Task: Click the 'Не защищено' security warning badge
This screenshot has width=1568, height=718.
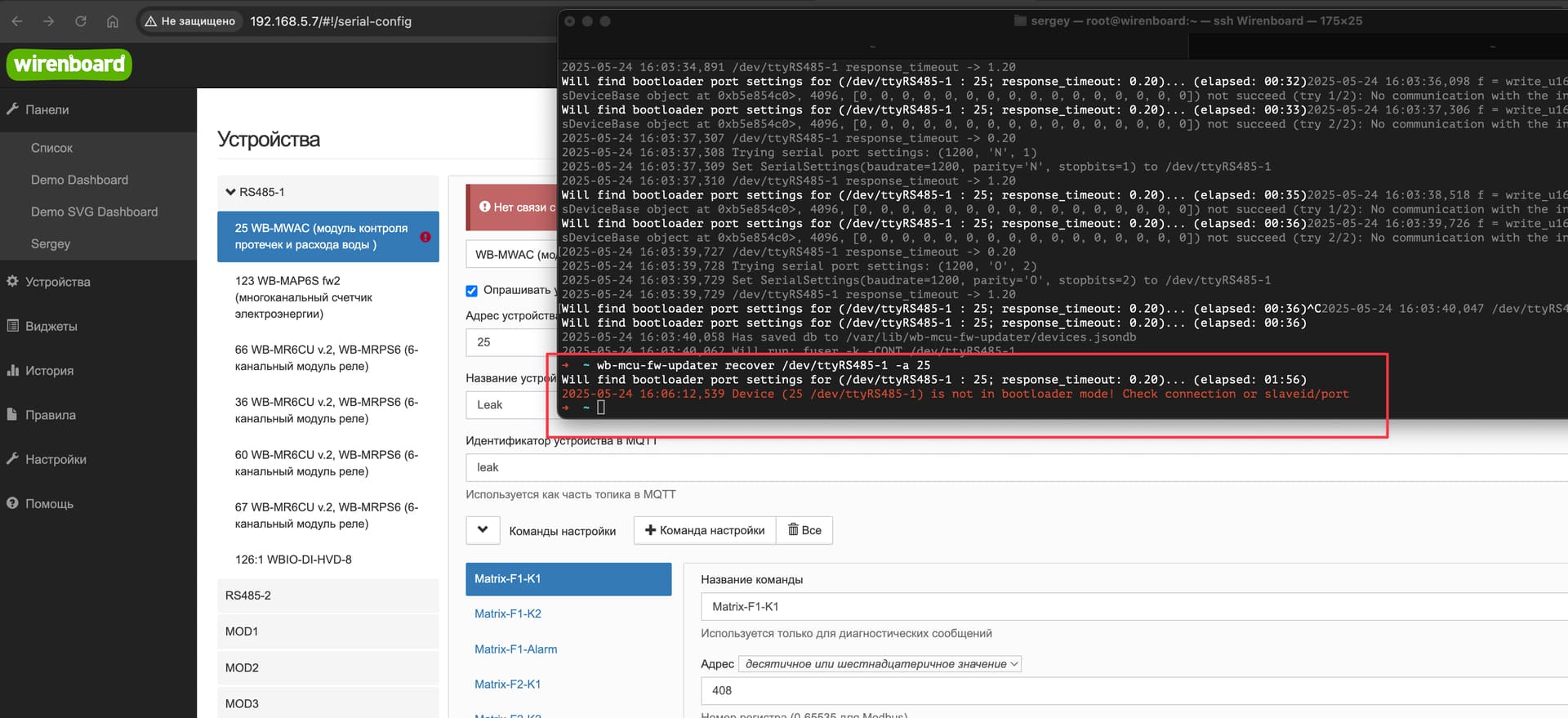Action: [x=189, y=21]
